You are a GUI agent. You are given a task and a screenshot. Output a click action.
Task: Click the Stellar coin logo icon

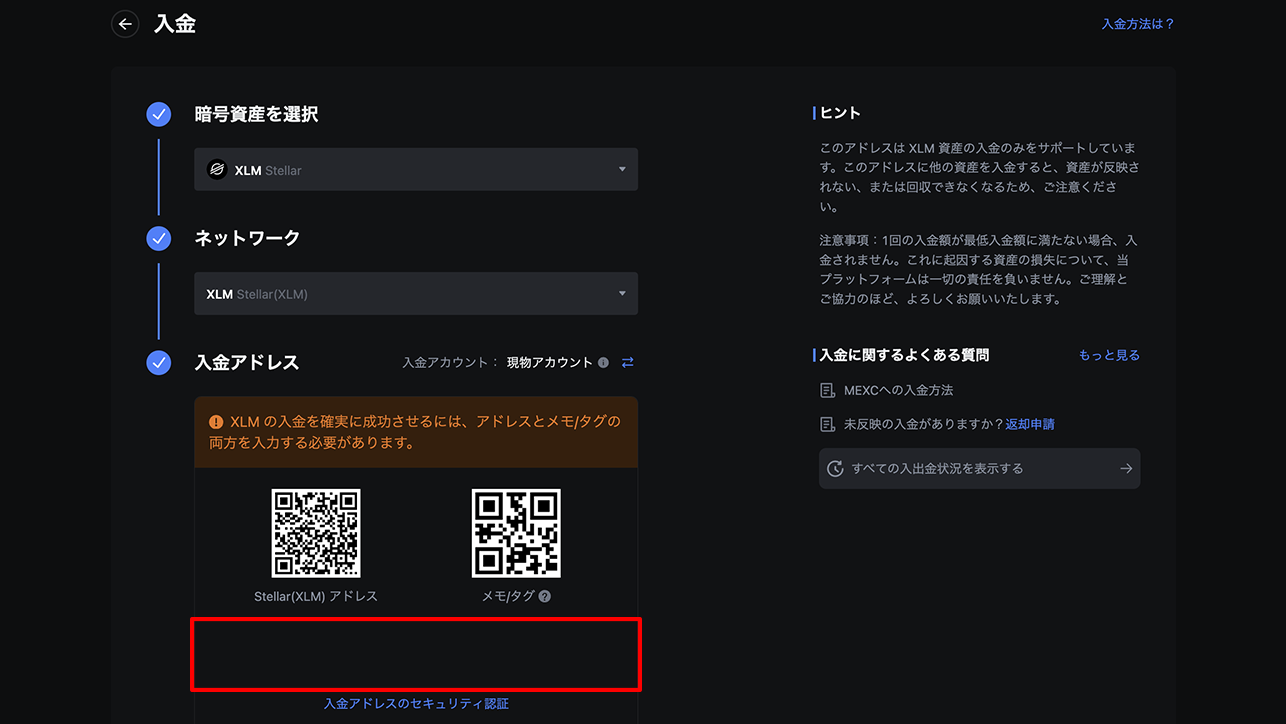[217, 170]
